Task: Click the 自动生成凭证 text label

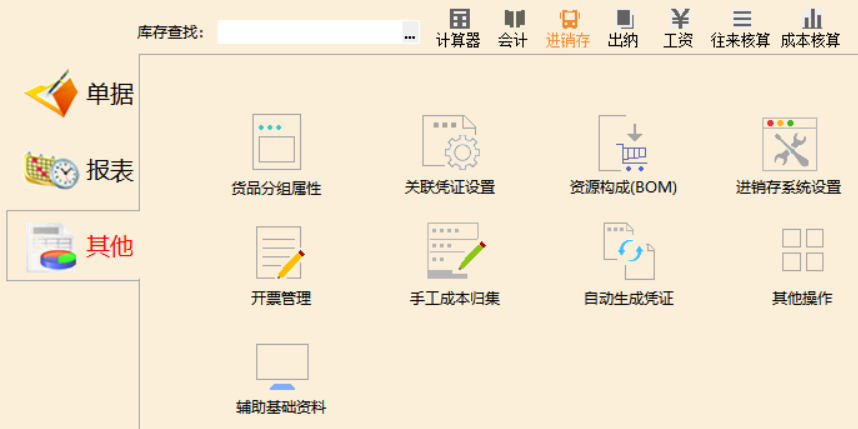Action: click(x=629, y=298)
